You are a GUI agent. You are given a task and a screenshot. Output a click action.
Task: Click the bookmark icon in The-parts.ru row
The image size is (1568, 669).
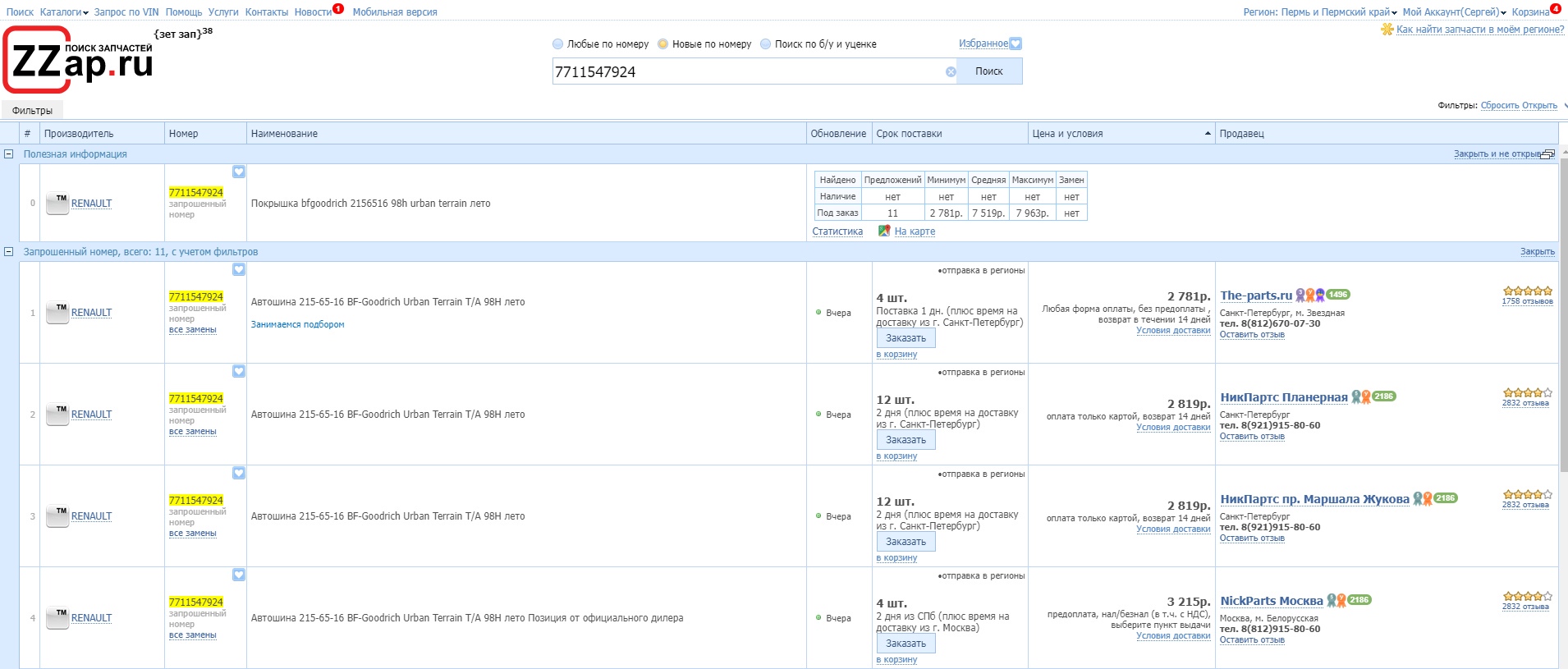(x=239, y=269)
